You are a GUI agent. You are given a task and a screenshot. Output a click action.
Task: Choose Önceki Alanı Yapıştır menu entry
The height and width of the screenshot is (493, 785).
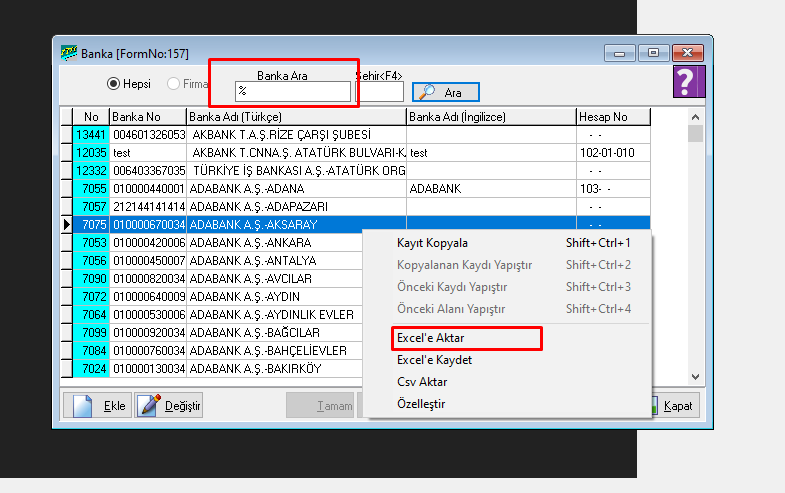[507, 309]
